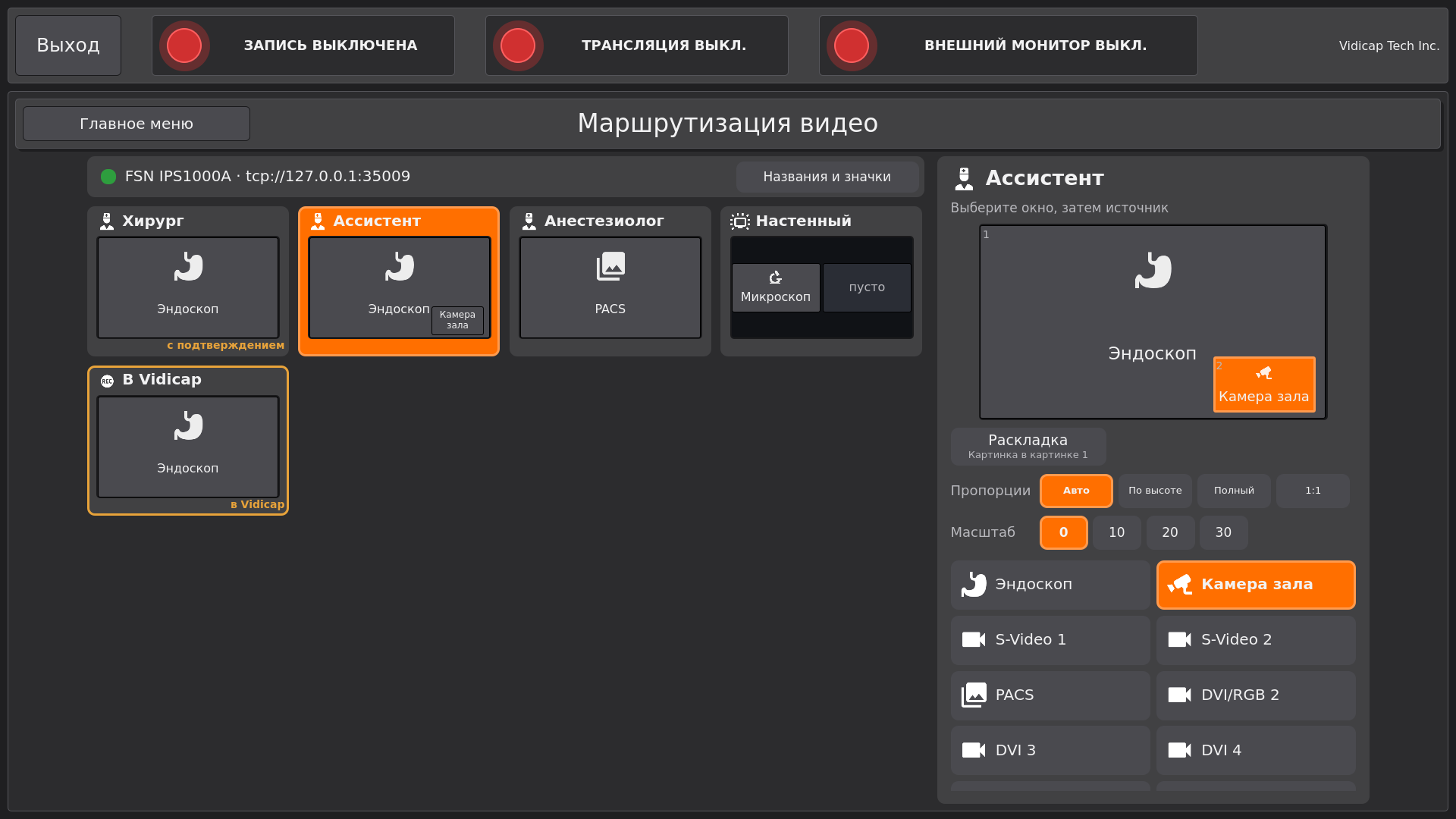Viewport: 1456px width, 819px height.
Task: Choose DVI 3 as source
Action: (x=1050, y=751)
